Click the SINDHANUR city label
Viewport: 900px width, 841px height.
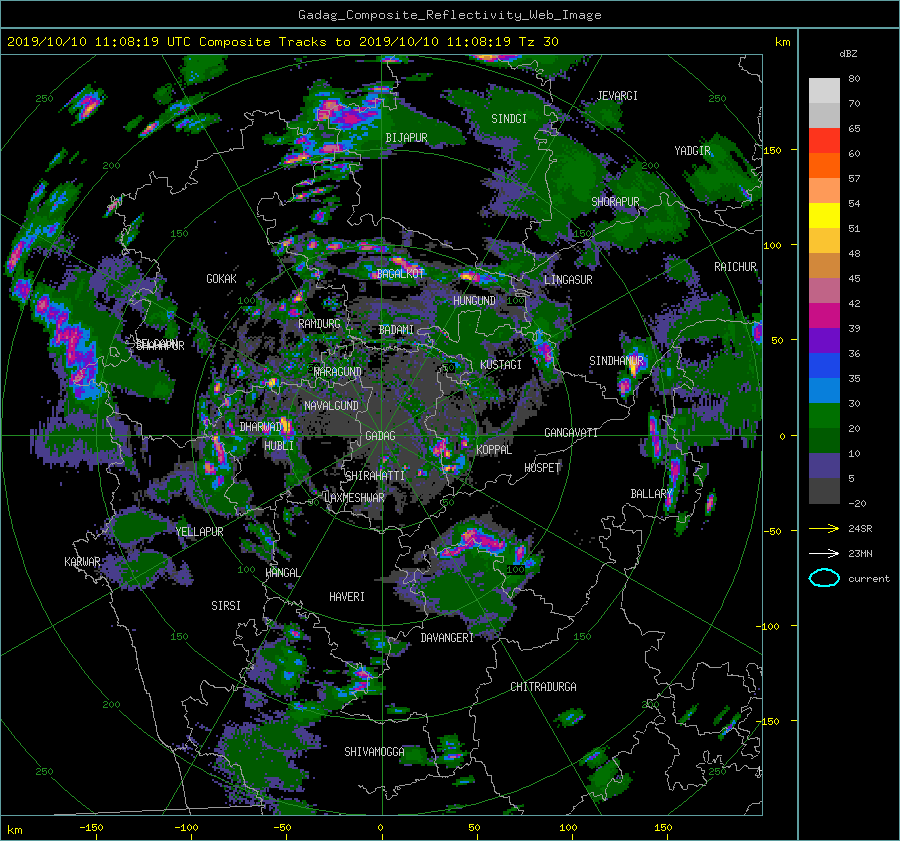616,361
